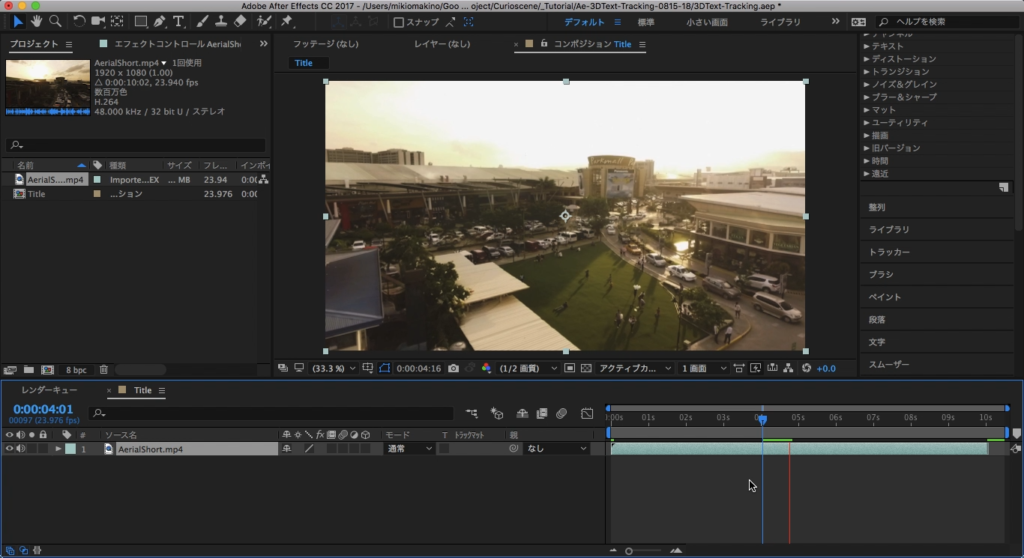The width and height of the screenshot is (1024, 558).
Task: Switch to the 標準 workspace
Action: click(x=646, y=21)
